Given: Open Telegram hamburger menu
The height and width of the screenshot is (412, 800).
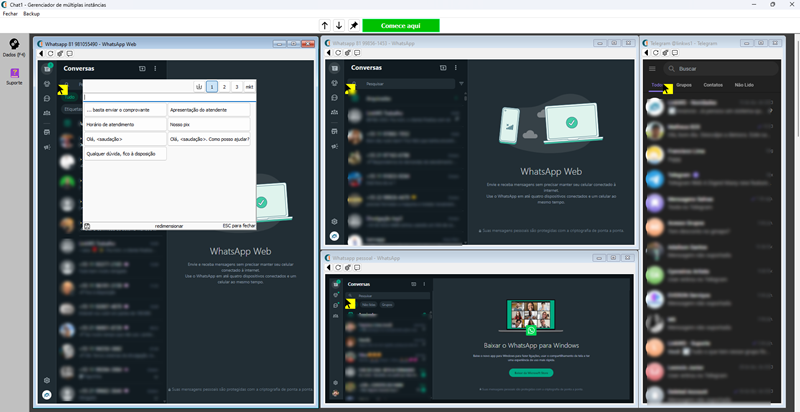Looking at the screenshot, I should pos(653,69).
